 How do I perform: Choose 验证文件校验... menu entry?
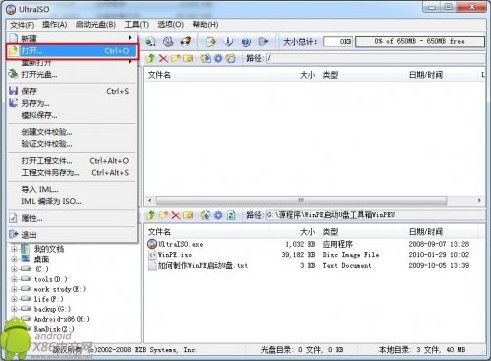coord(72,144)
